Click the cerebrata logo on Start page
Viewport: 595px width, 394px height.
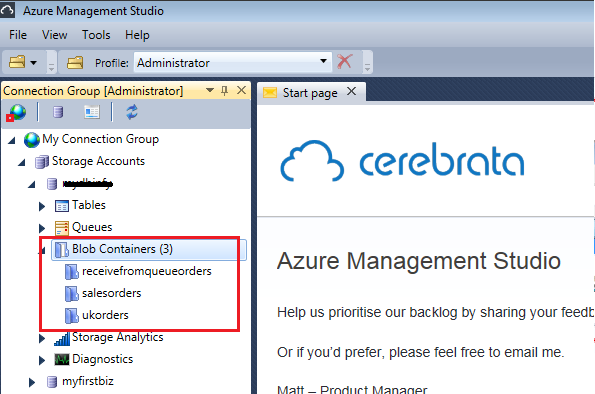[402, 160]
